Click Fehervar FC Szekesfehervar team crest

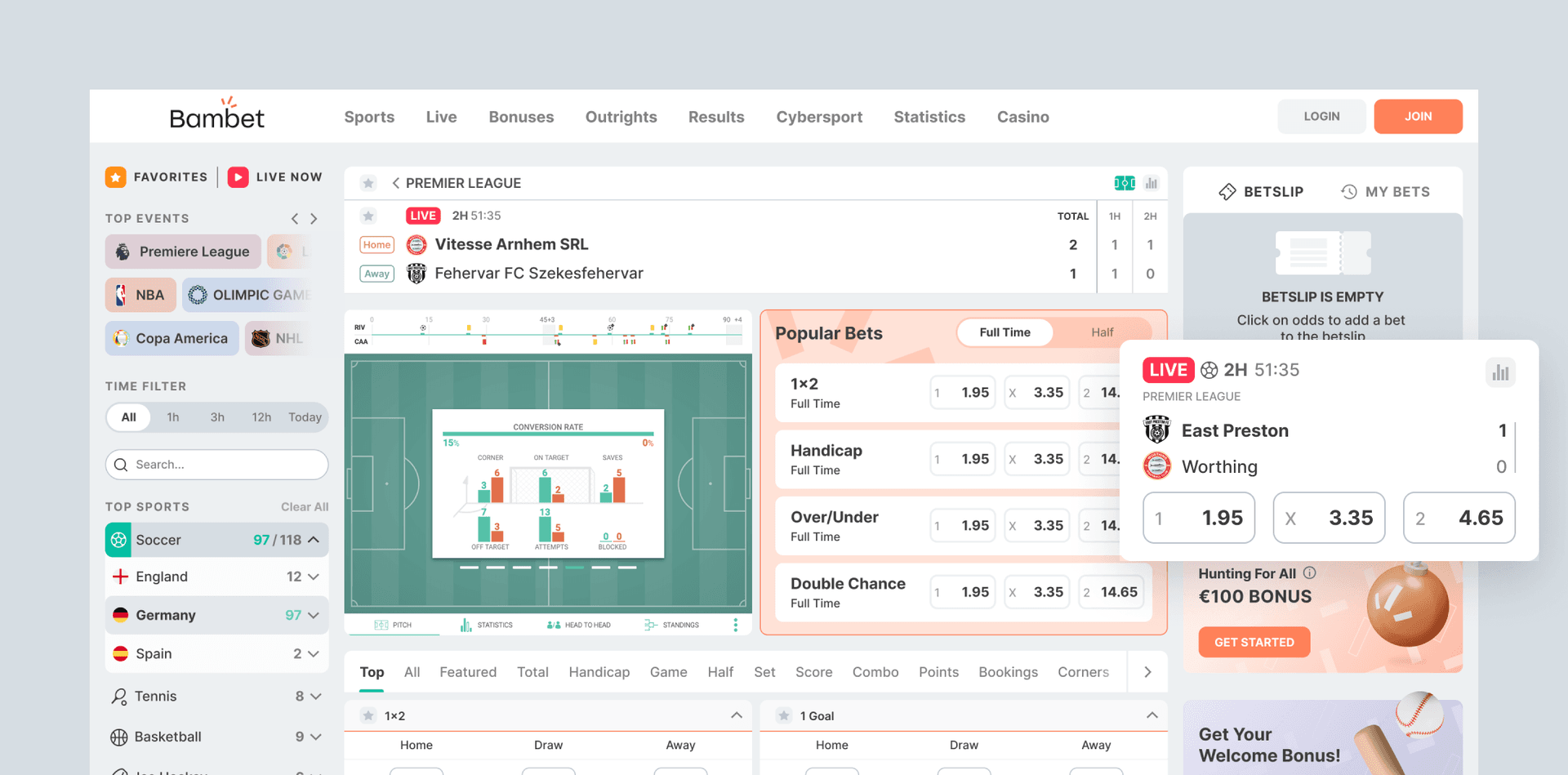pos(416,274)
